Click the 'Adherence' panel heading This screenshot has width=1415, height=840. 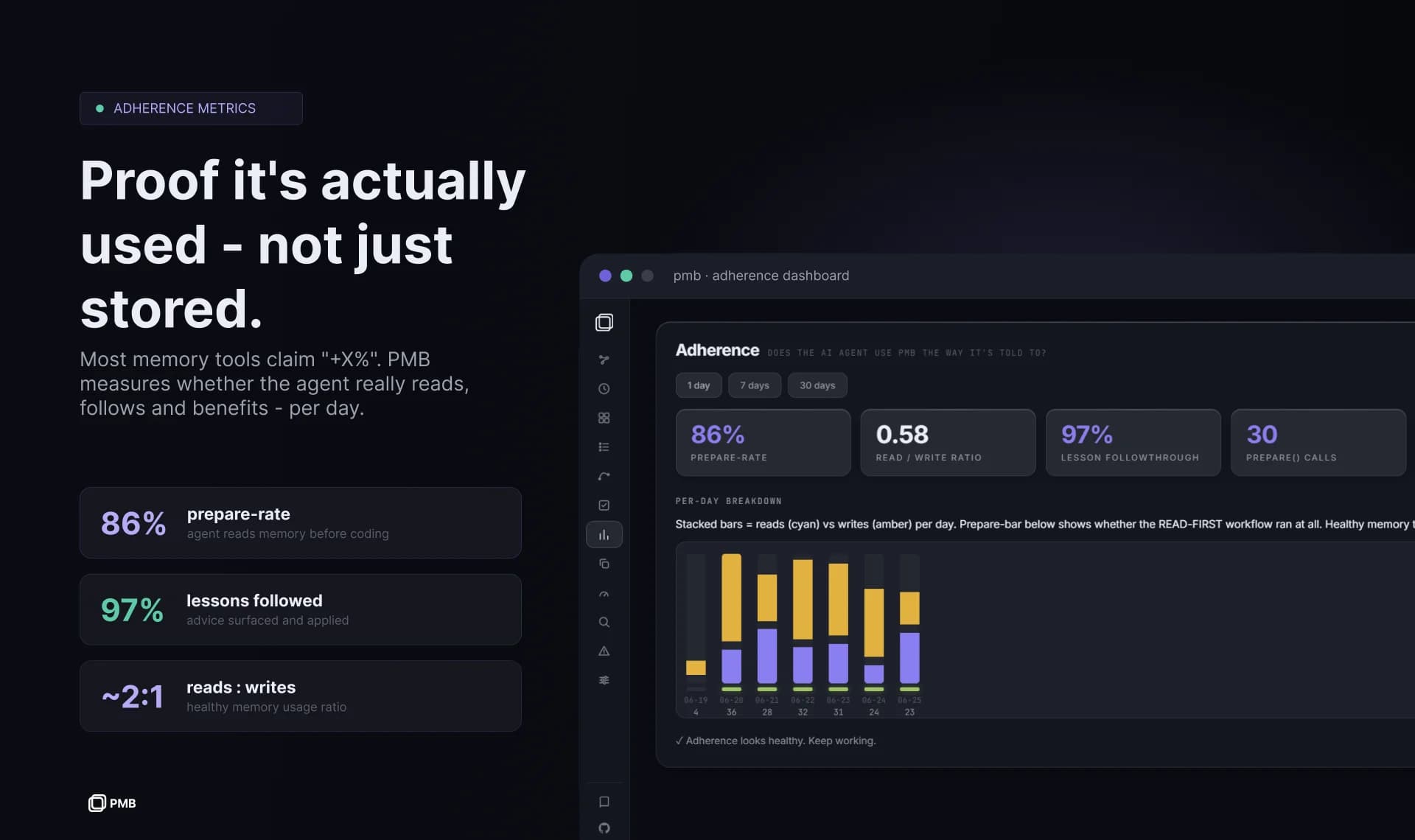(x=717, y=350)
